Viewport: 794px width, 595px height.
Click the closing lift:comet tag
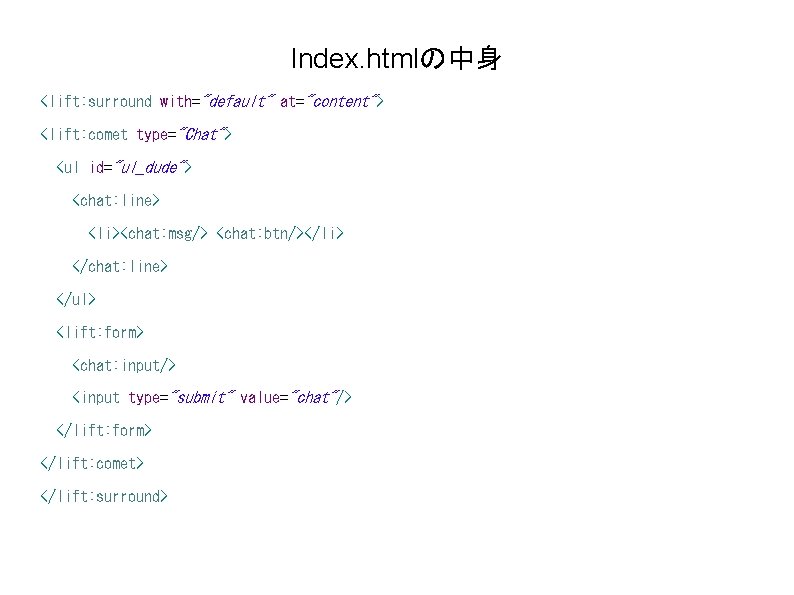click(x=92, y=463)
